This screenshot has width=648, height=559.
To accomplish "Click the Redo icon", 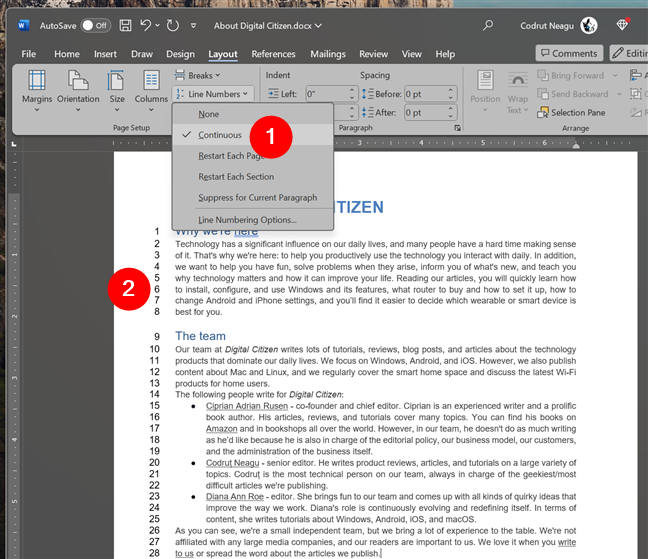I will [173, 26].
